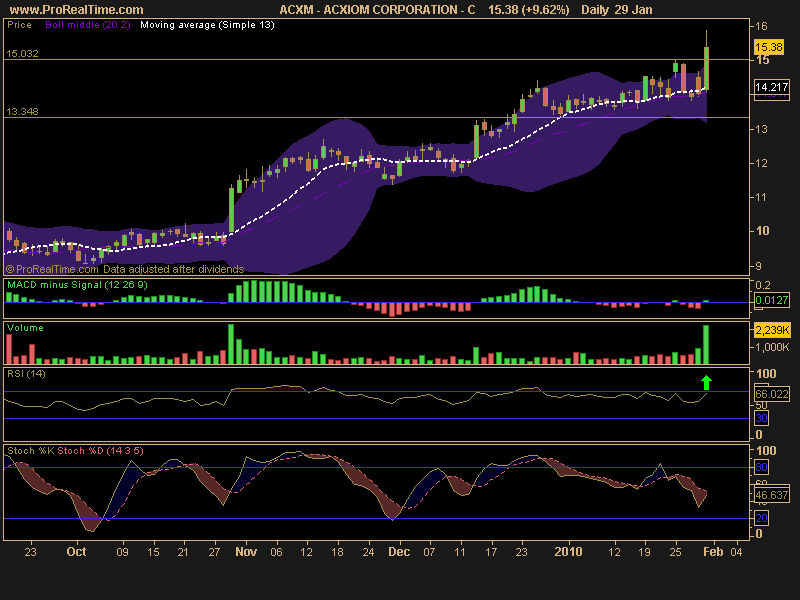Select the Price legend label

tap(19, 25)
